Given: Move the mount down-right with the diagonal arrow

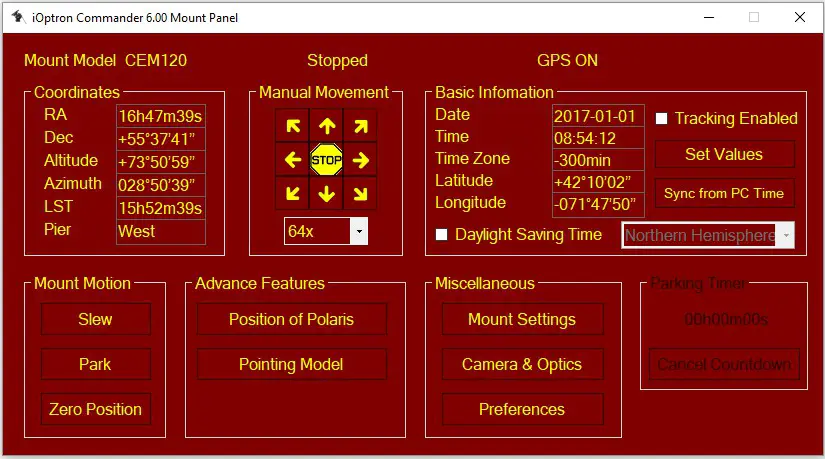Looking at the screenshot, I should (x=360, y=194).
